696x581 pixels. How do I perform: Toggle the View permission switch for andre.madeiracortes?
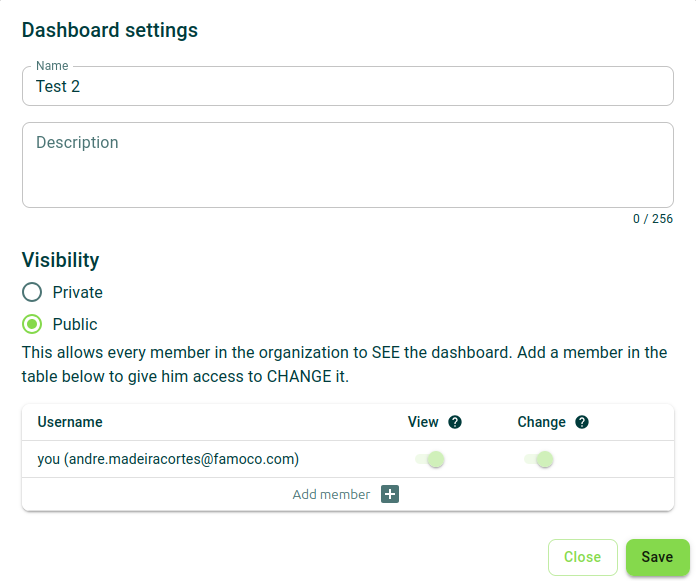pos(430,459)
